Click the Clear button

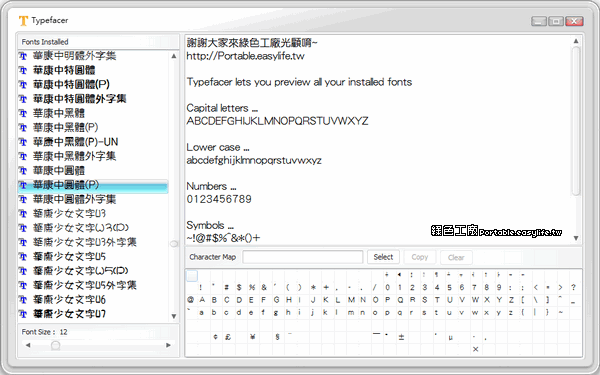456,257
